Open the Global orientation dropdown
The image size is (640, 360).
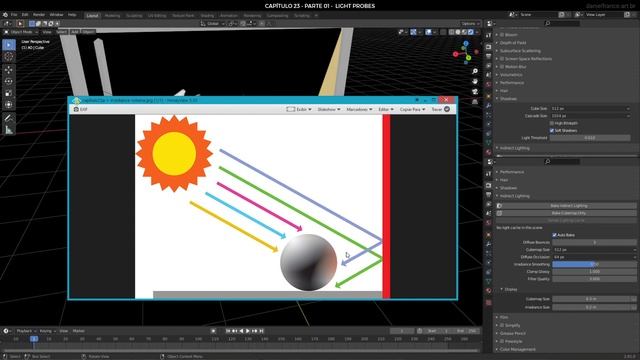[x=213, y=24]
